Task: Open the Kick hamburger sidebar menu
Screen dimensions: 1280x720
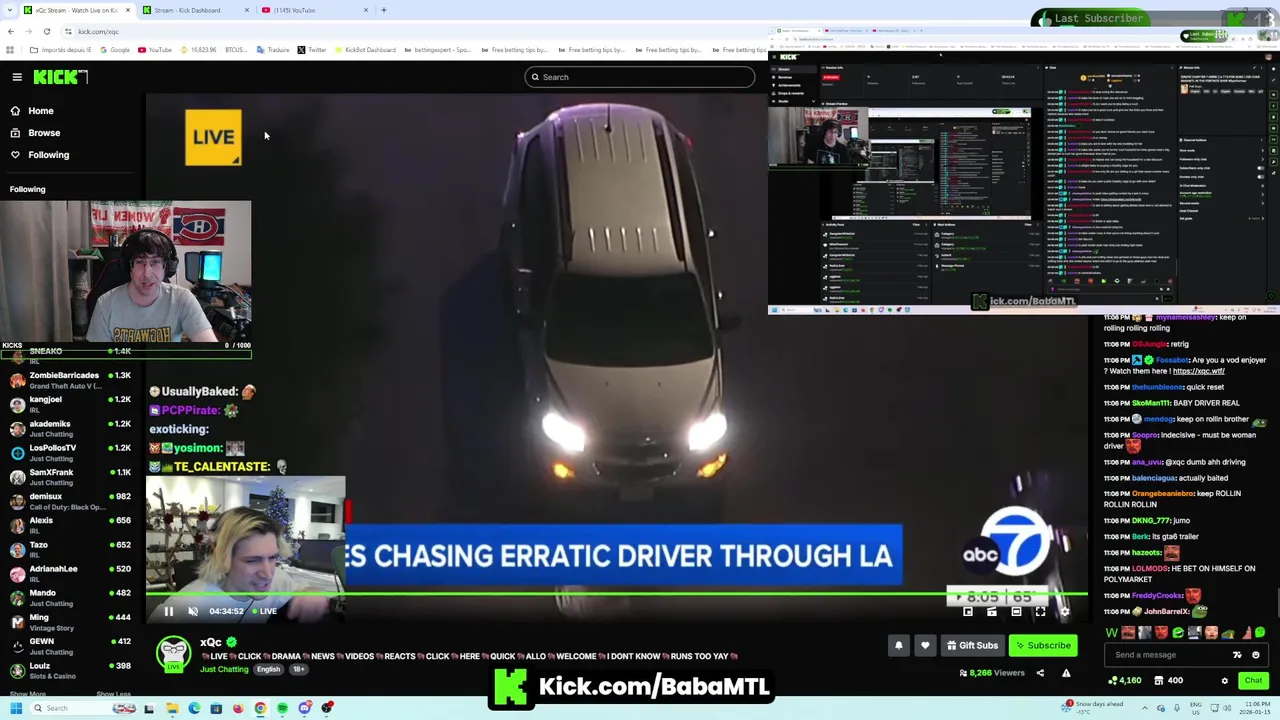Action: [x=17, y=77]
